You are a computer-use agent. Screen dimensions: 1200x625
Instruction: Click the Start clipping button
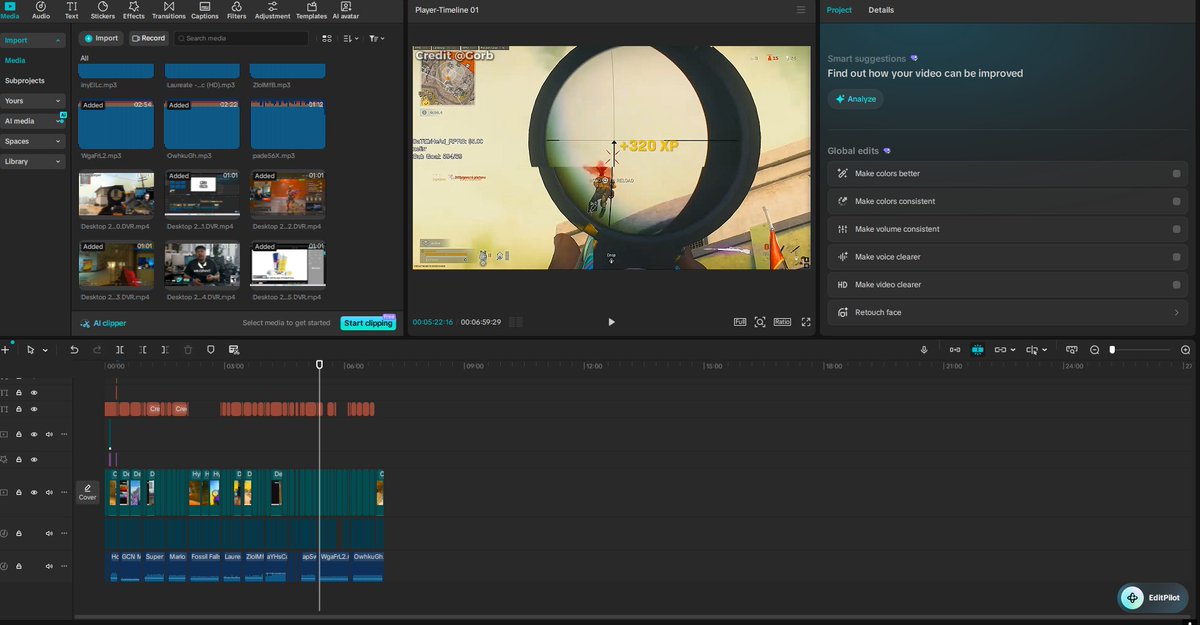[368, 323]
